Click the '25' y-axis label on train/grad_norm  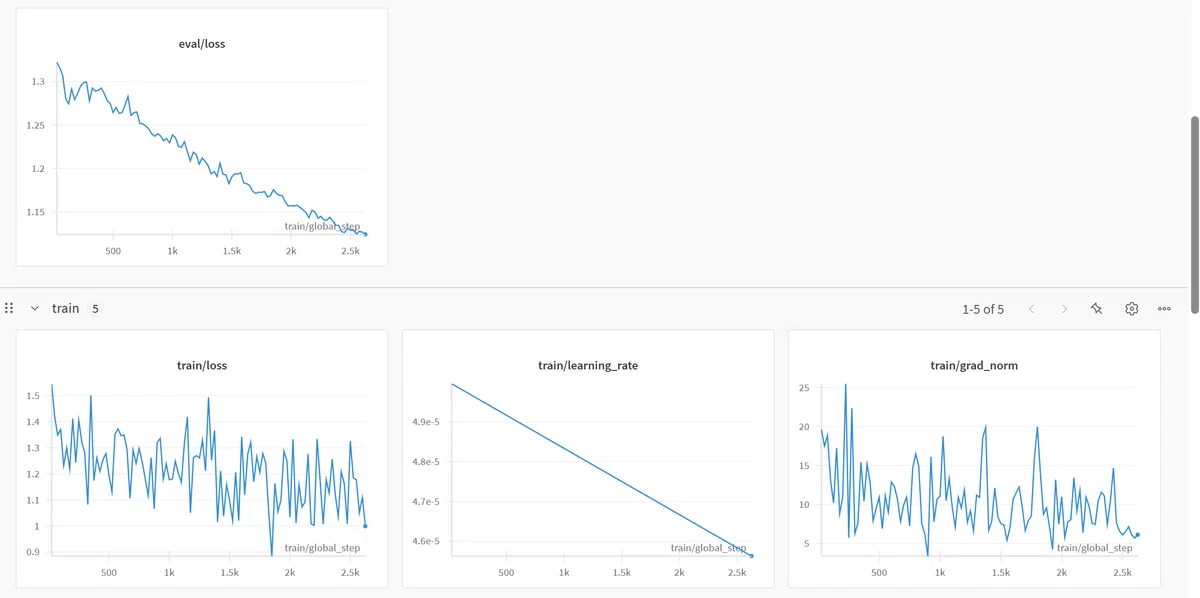click(x=804, y=387)
